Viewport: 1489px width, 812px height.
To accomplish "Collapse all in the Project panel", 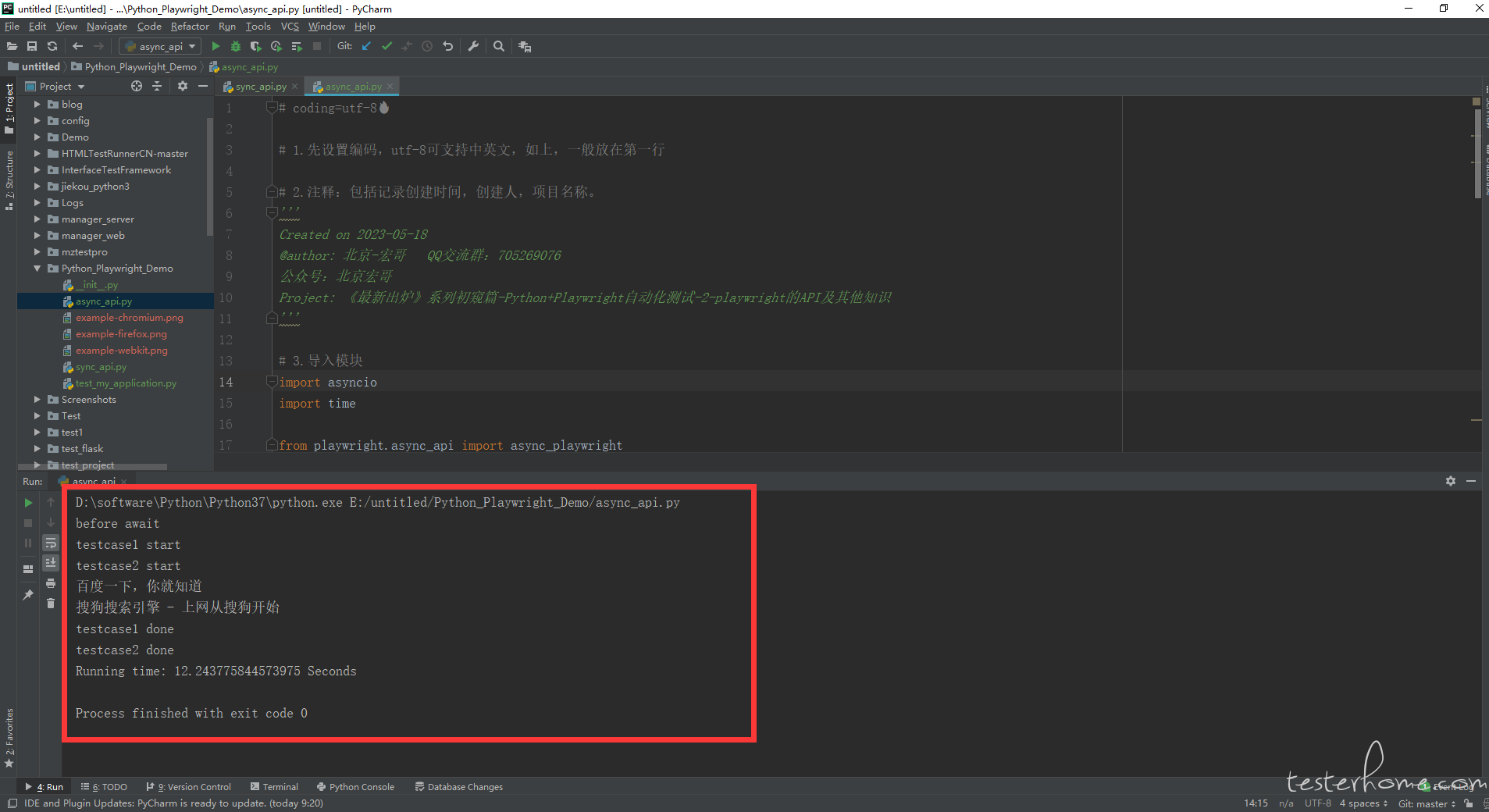I will click(157, 86).
